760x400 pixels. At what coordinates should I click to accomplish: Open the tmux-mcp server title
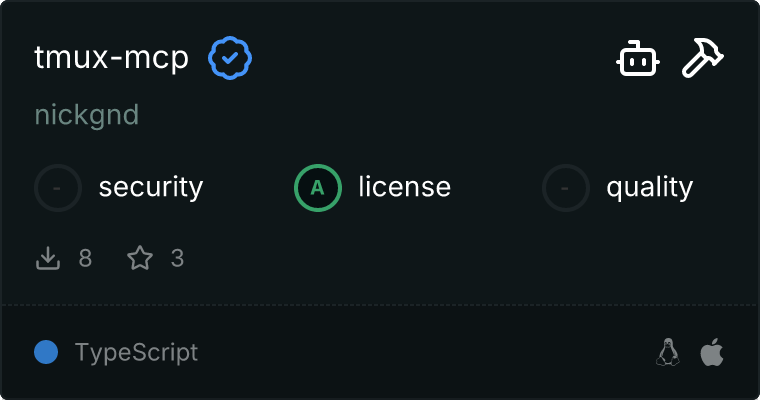[111, 59]
